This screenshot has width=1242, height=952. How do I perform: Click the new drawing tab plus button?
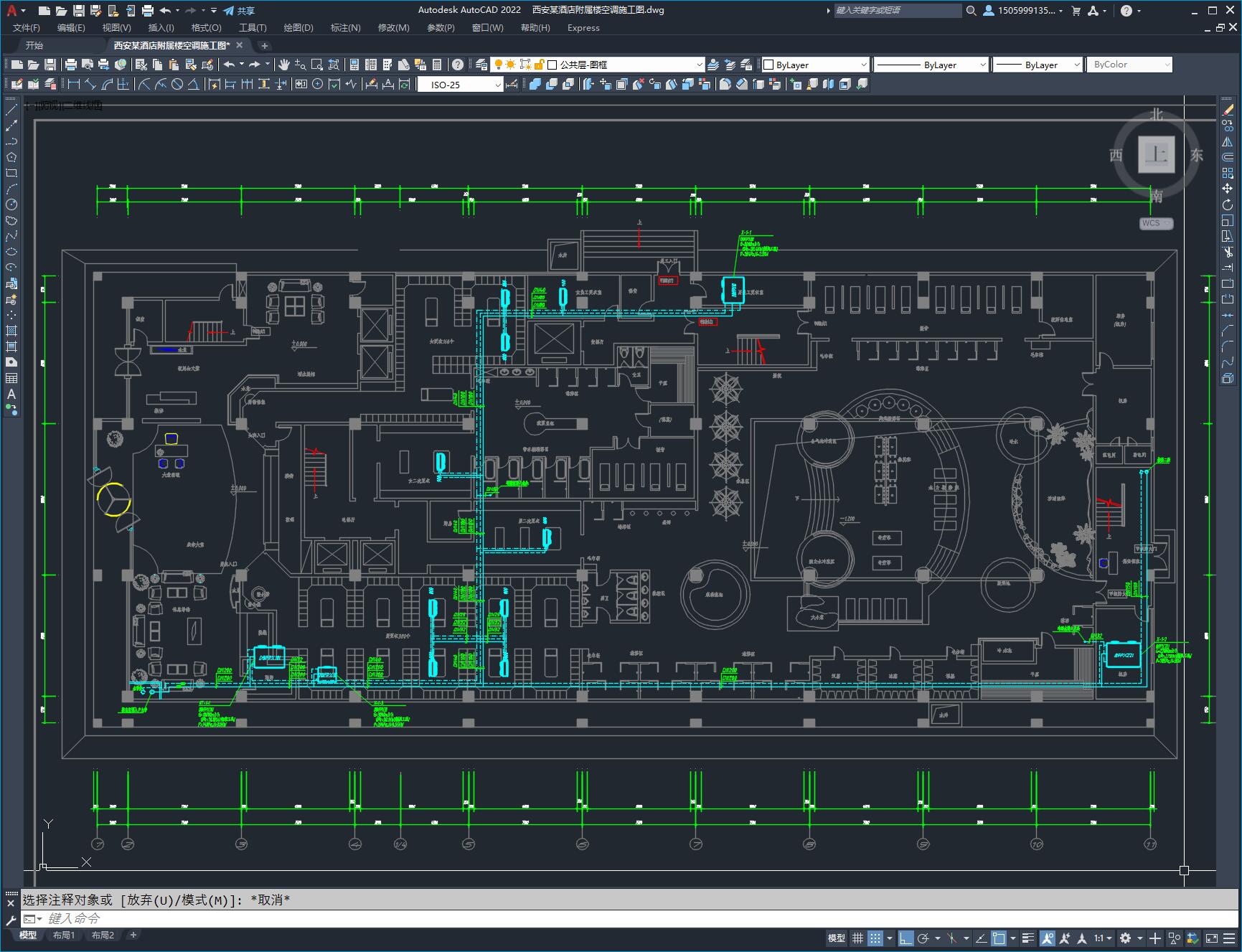264,45
